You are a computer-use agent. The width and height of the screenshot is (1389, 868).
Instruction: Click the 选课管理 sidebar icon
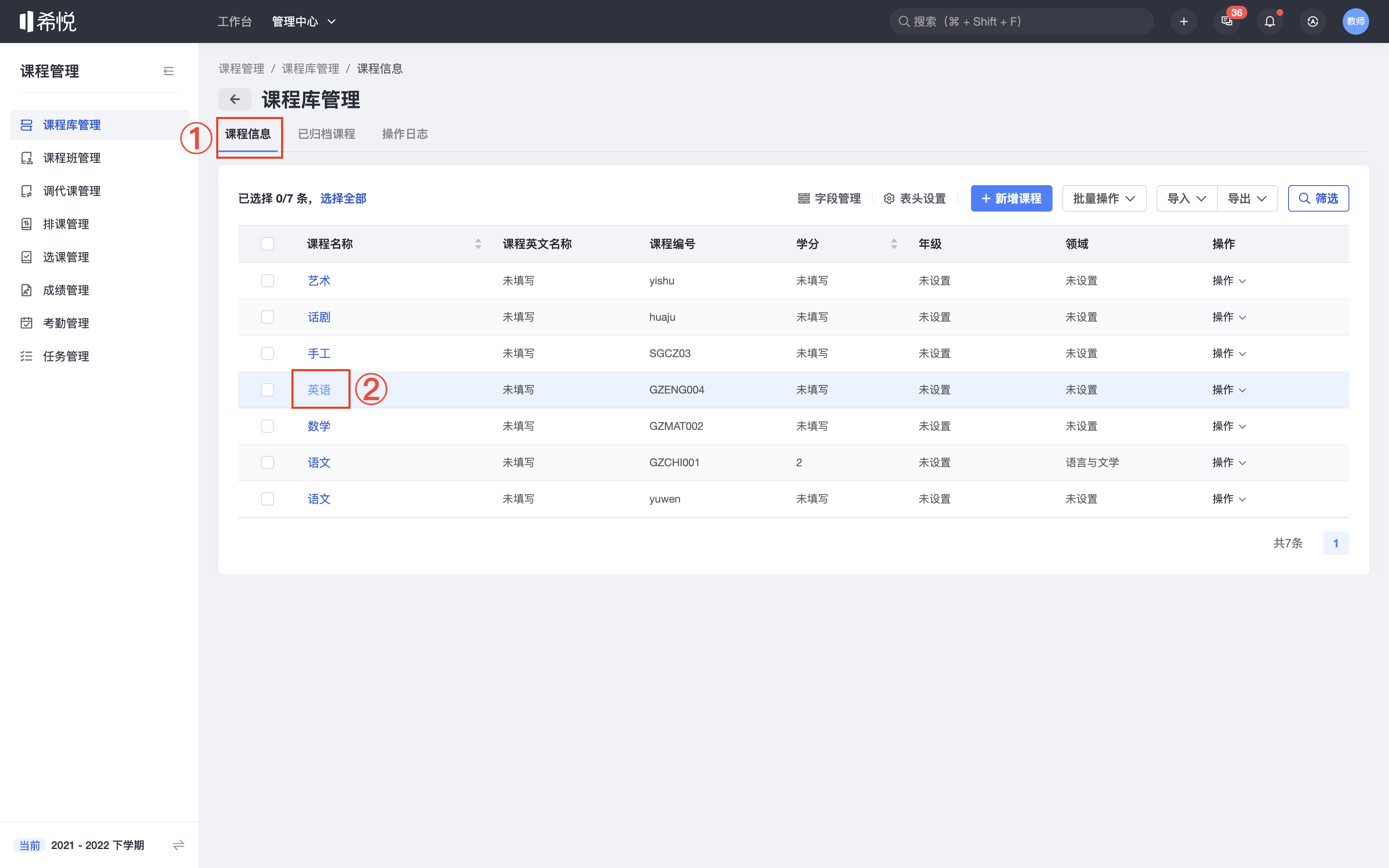(x=26, y=257)
